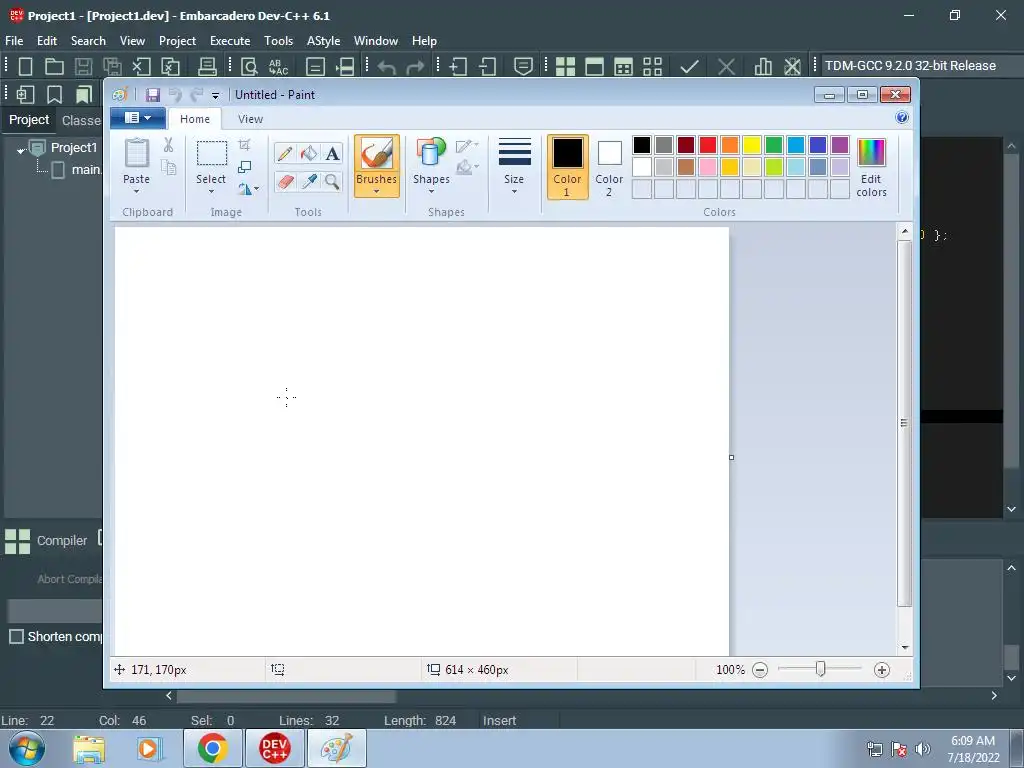The width and height of the screenshot is (1024, 768).
Task: Select Color 1 foreground box
Action: coord(568,167)
